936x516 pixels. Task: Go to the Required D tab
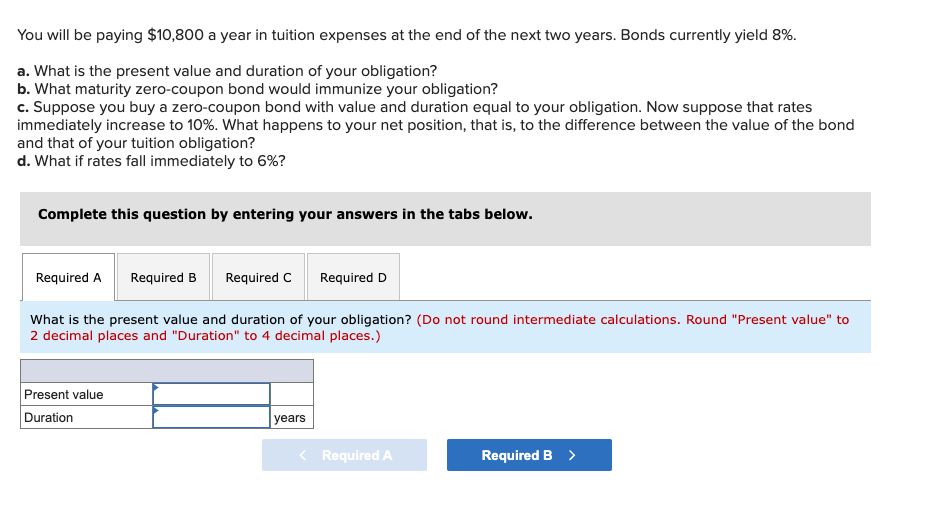click(x=353, y=278)
